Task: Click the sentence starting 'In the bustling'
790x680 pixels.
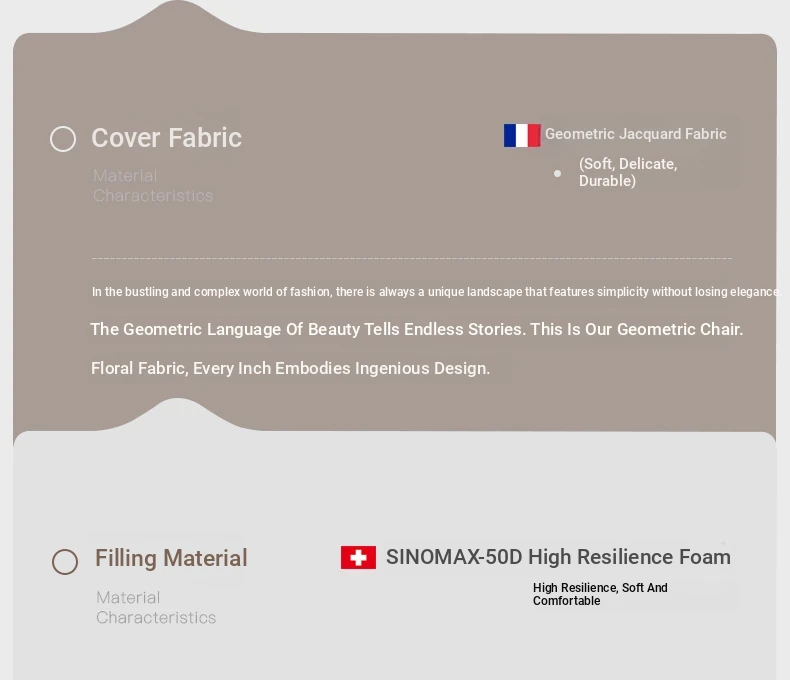Action: click(435, 292)
